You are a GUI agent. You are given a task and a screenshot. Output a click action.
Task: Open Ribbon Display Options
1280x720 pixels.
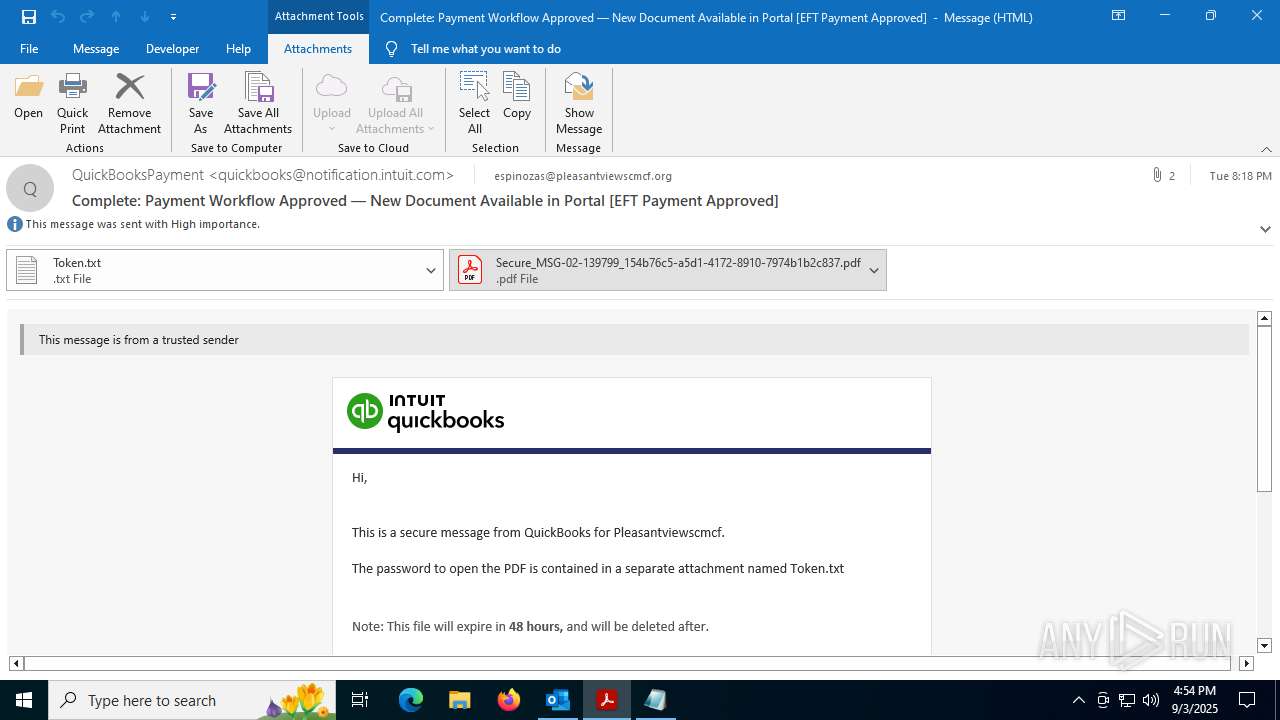pyautogui.click(x=1119, y=16)
